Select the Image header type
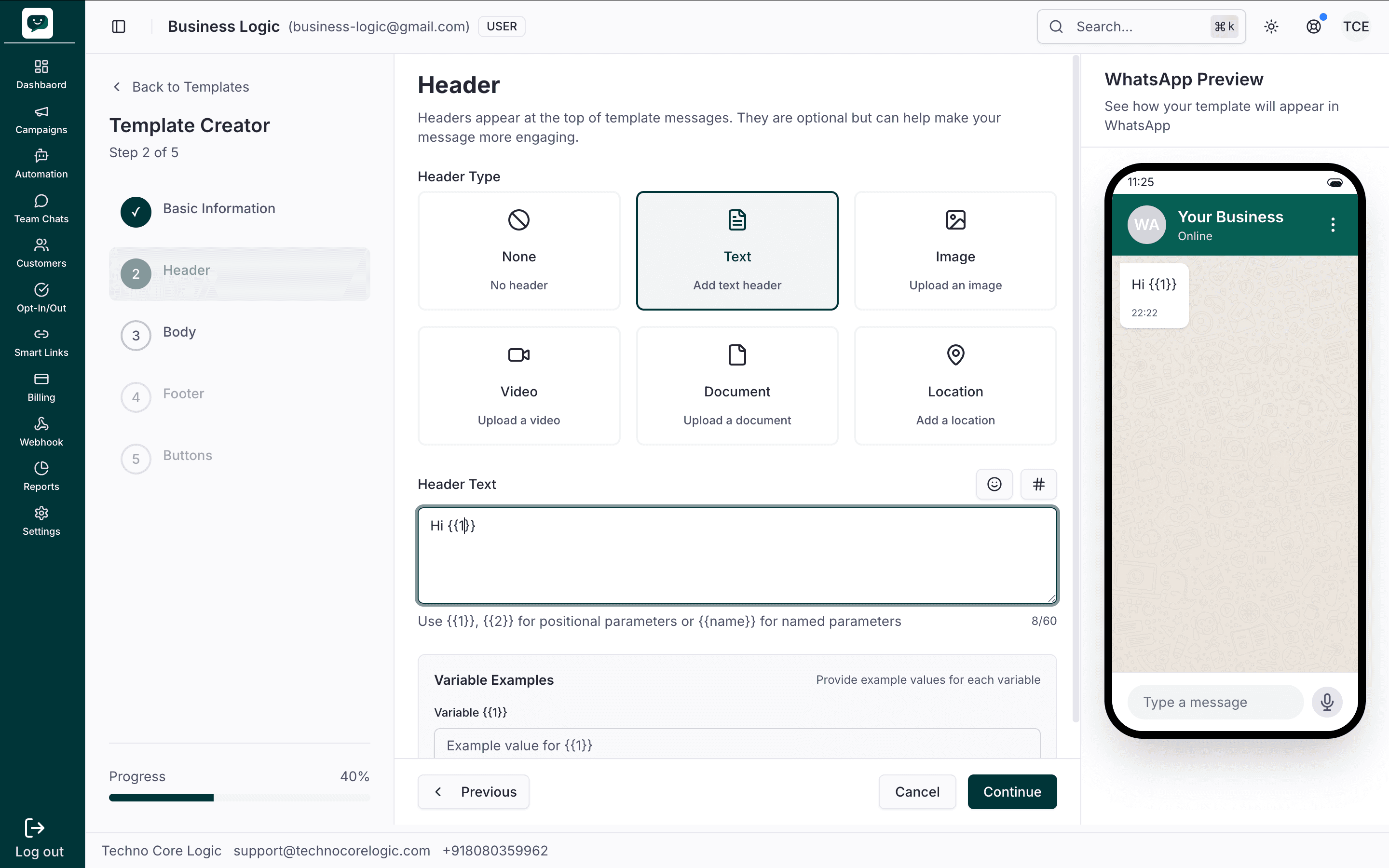Screen dimensions: 1389x868 point(955,251)
